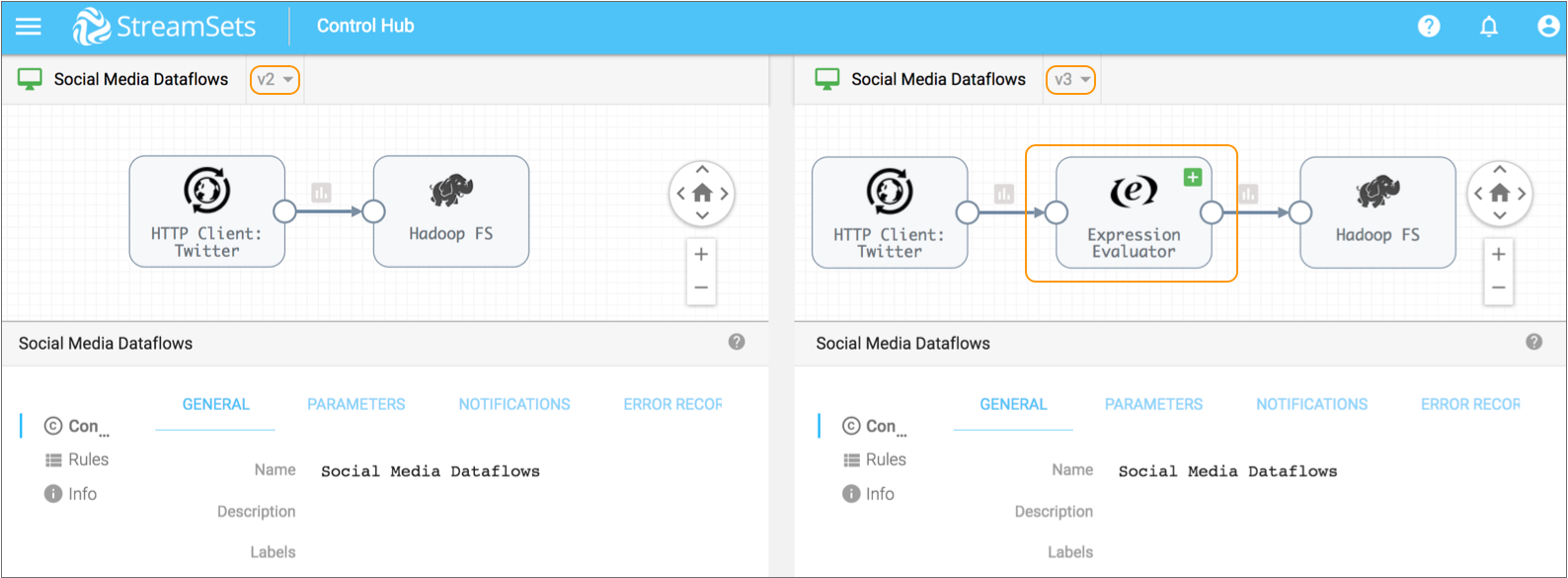Click the help question mark in header

[1429, 27]
